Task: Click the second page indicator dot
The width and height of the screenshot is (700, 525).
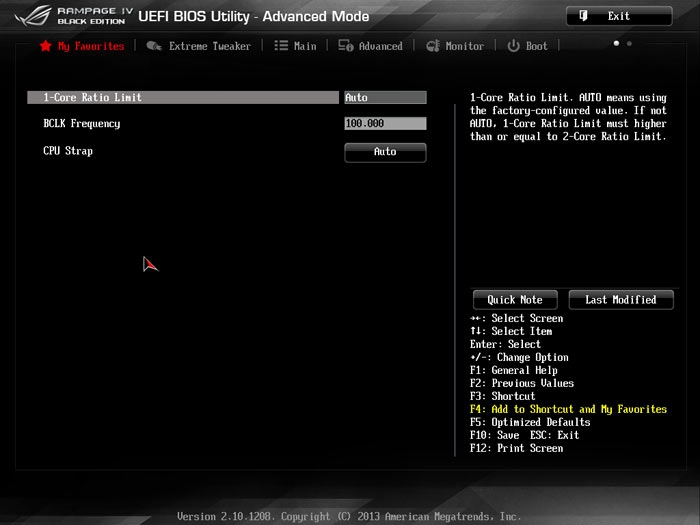Action: 629,43
